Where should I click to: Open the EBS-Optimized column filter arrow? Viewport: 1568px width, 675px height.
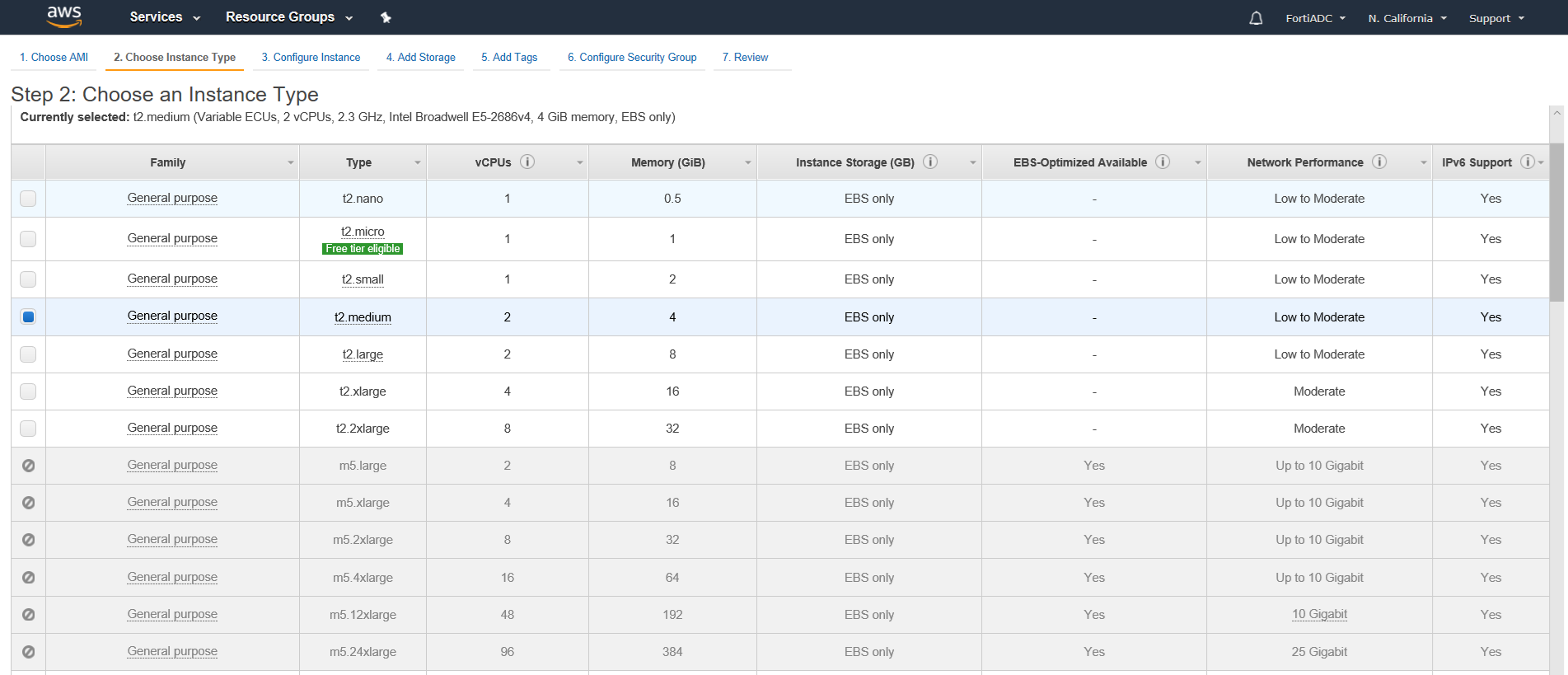(x=1197, y=163)
